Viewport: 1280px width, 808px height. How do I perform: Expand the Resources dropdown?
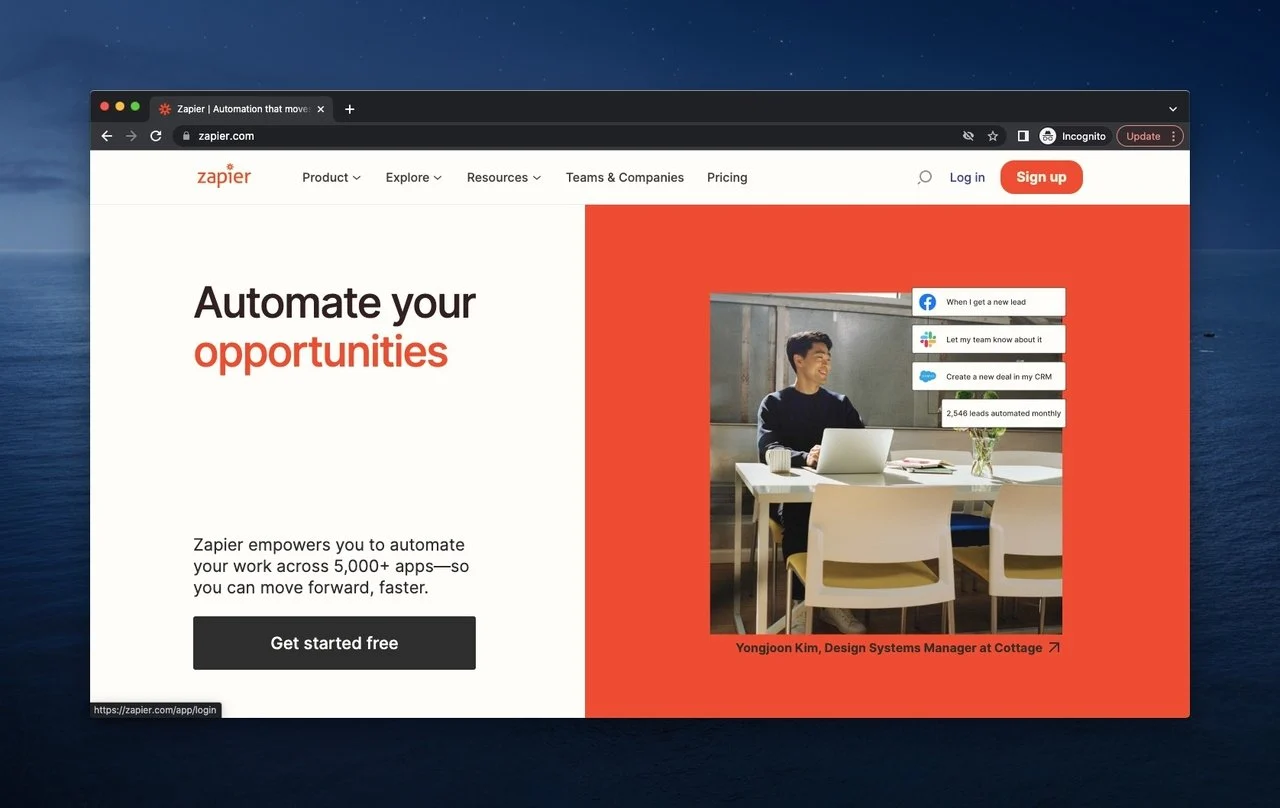tap(504, 177)
